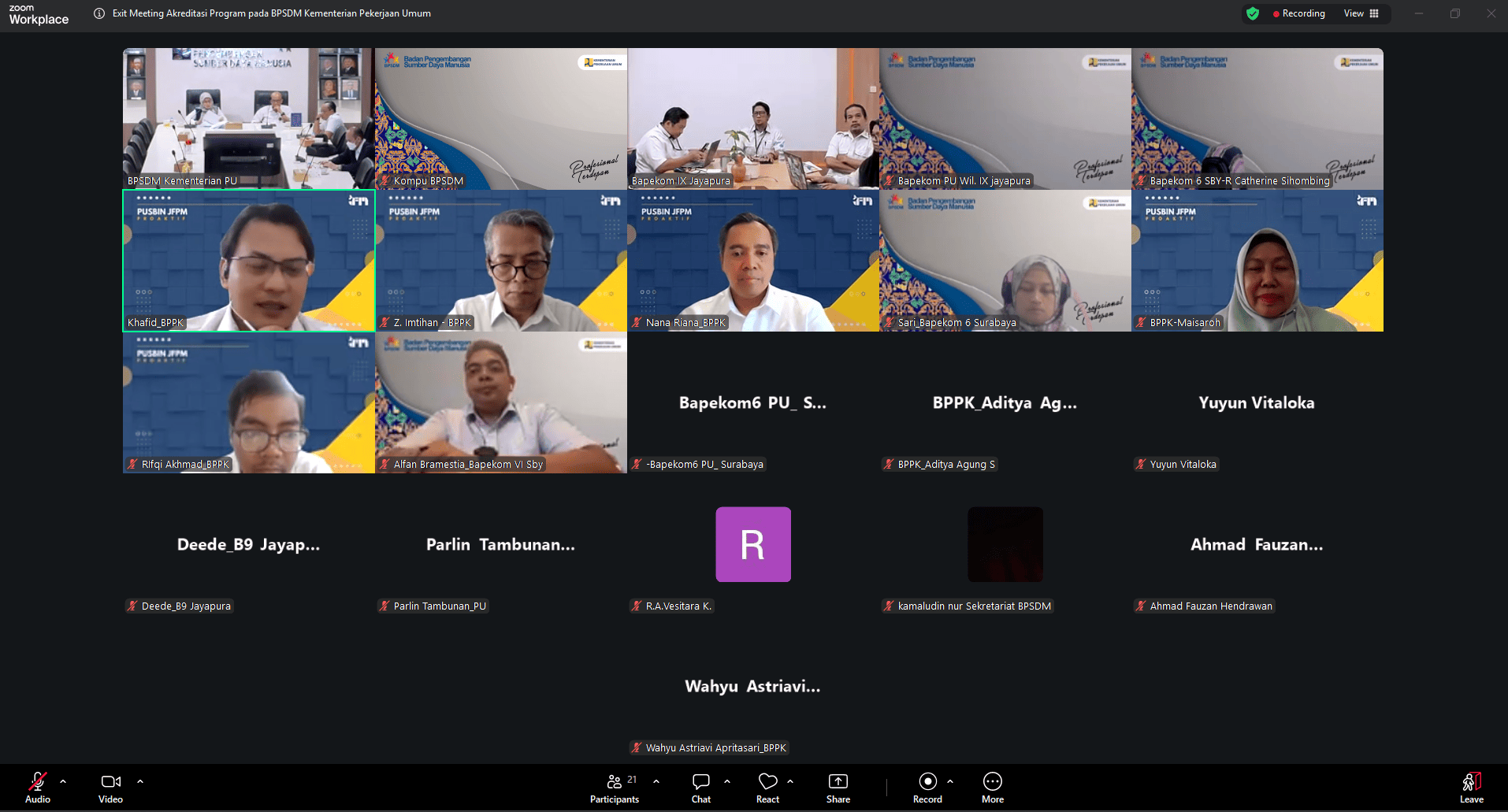Image resolution: width=1508 pixels, height=812 pixels.
Task: Expand video settings arrow next to Video
Action: click(140, 781)
